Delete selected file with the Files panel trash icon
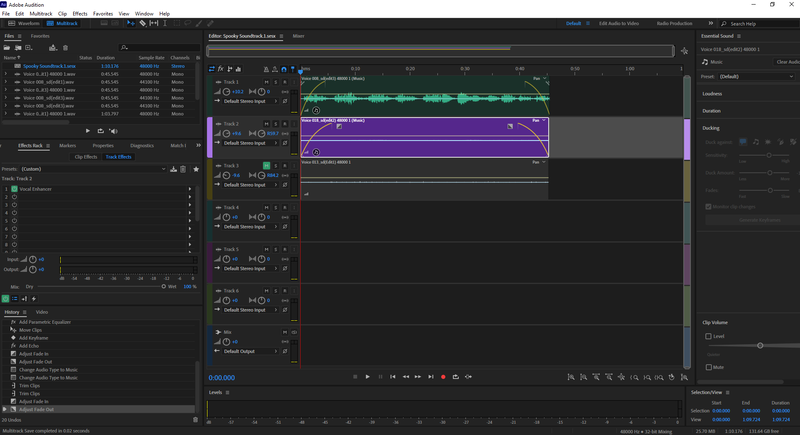This screenshot has height=435, width=800. 66,47
